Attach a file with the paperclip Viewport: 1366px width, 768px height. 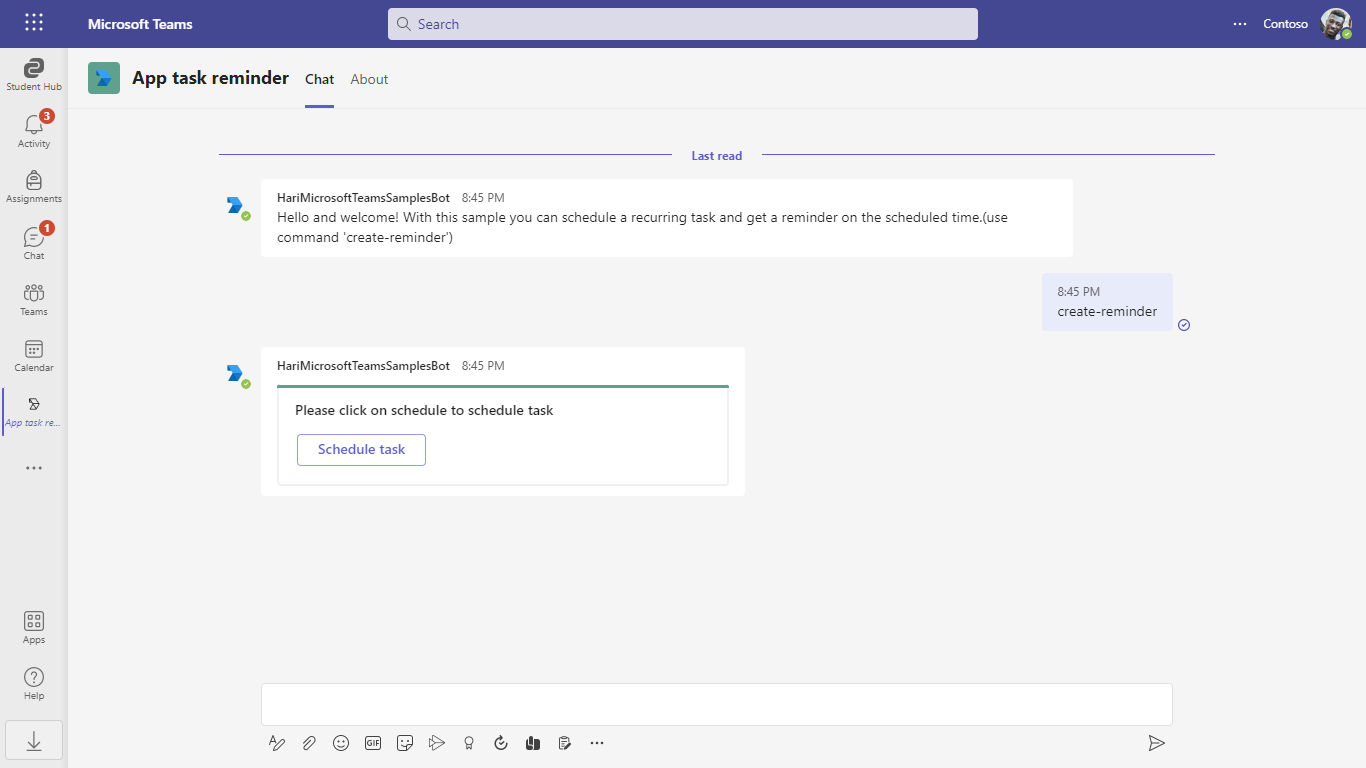pyautogui.click(x=309, y=743)
